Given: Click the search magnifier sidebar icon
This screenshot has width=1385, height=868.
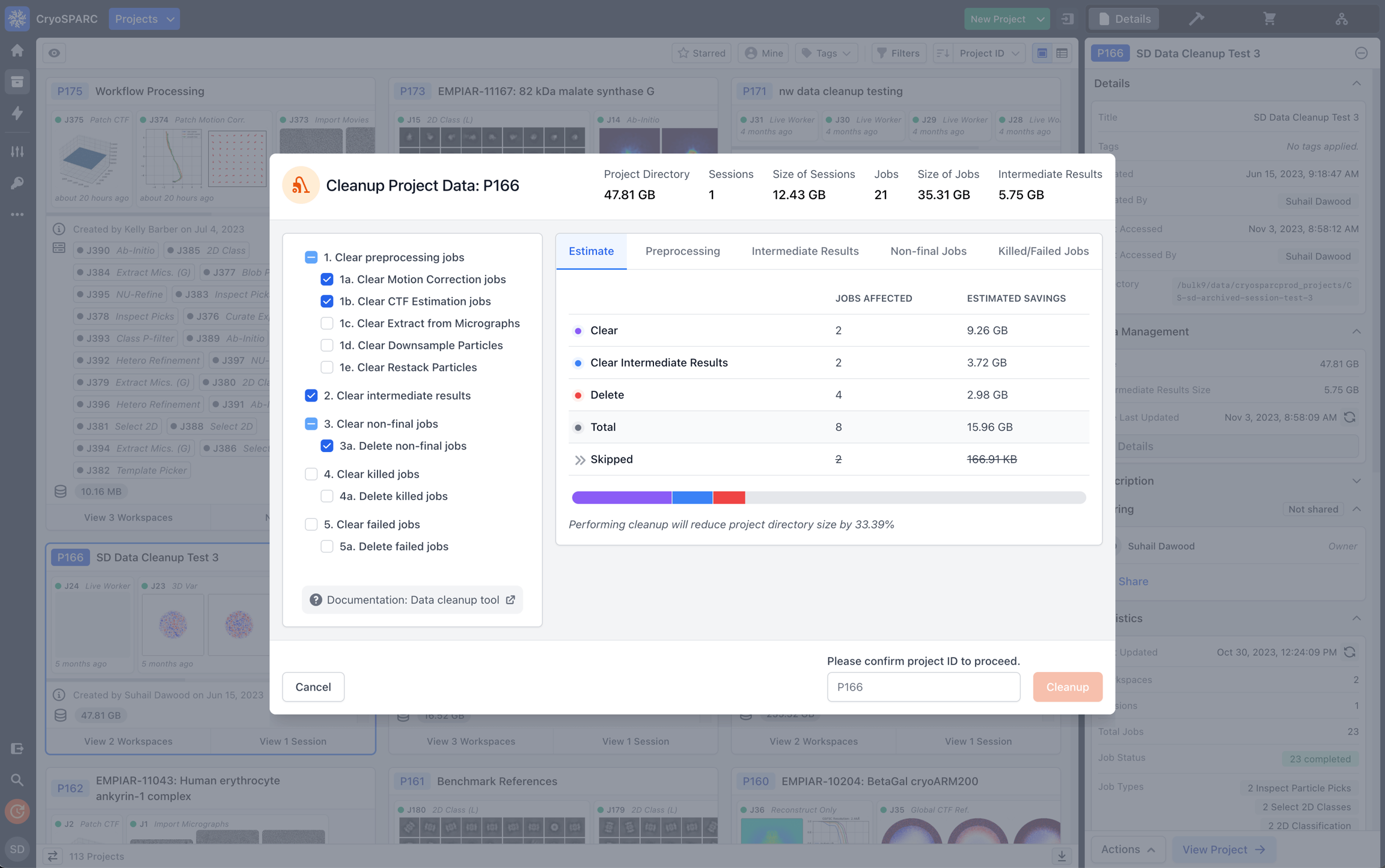Looking at the screenshot, I should coord(17,780).
